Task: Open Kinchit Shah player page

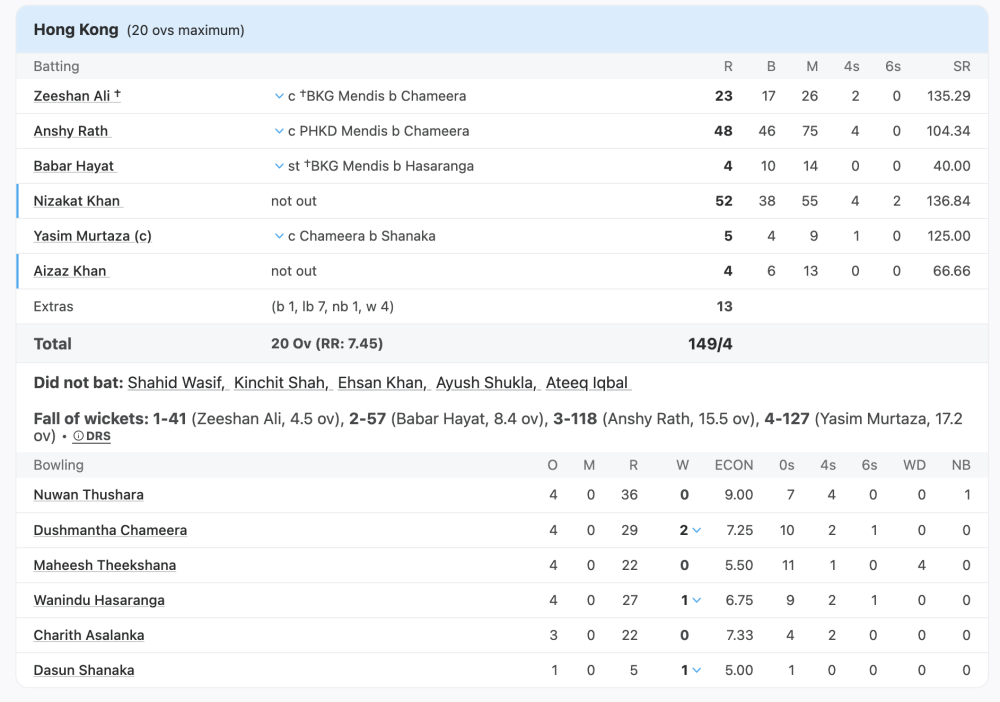Action: [x=281, y=383]
